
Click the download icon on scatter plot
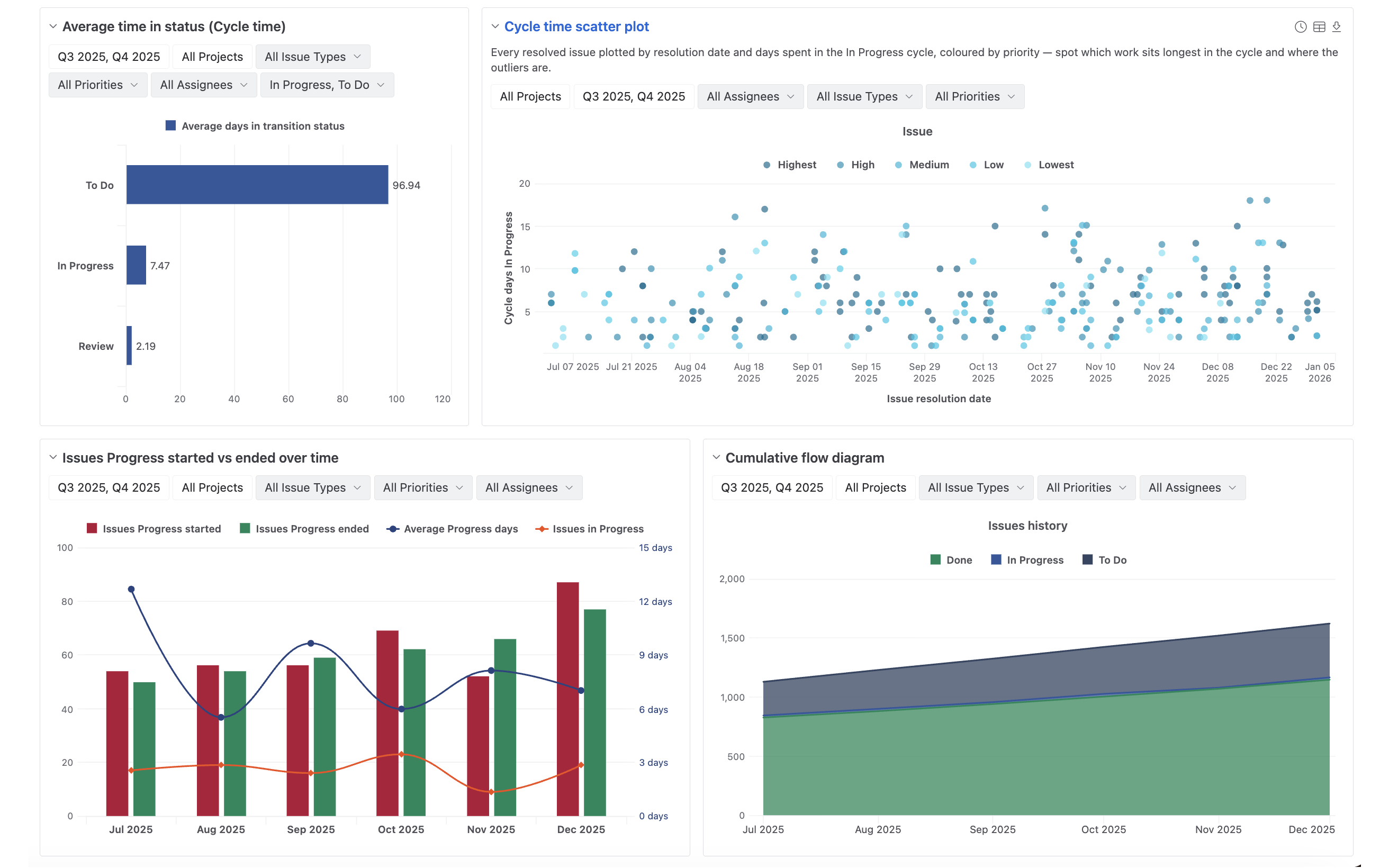coord(1336,26)
